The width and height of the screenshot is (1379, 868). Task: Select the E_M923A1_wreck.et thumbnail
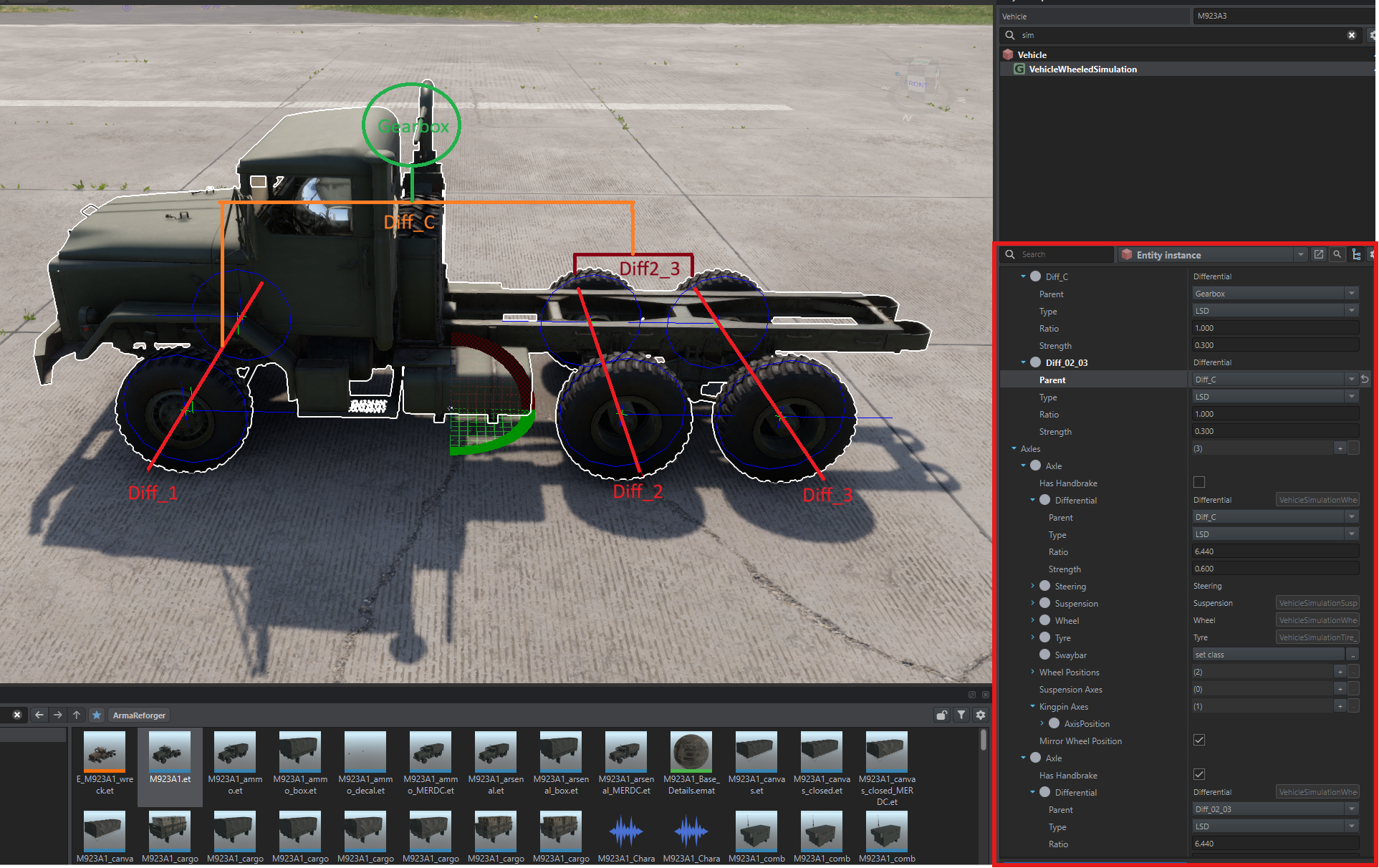(x=105, y=763)
